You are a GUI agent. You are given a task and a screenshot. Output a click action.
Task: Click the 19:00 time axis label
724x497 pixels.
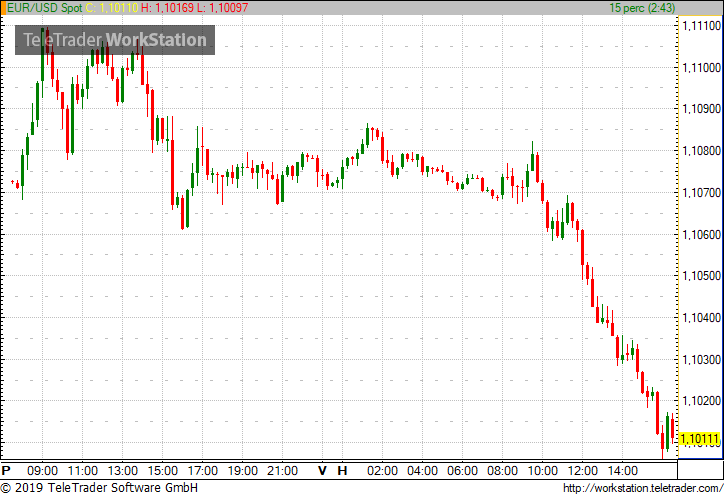coord(242,471)
